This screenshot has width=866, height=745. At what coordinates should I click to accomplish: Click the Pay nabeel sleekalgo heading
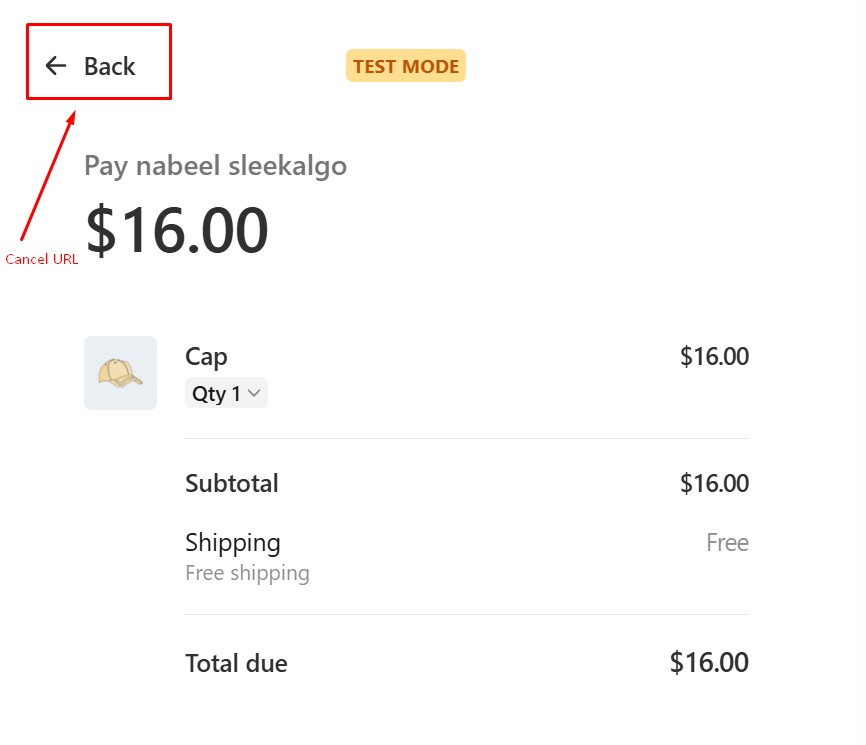tap(215, 165)
